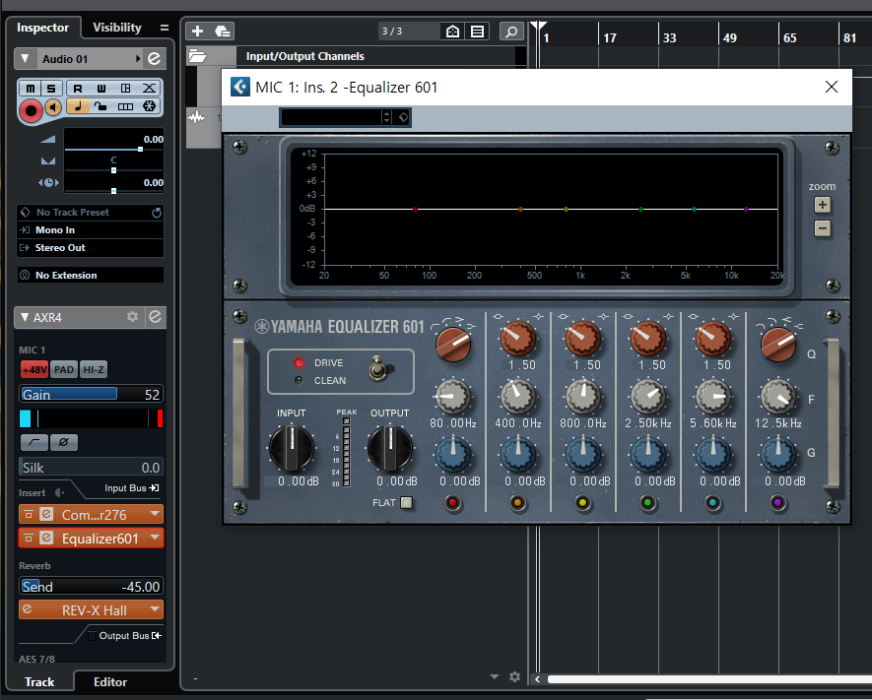Freeze the audio channel with snowflake icon
Screen dimensions: 872x700
coord(149,106)
